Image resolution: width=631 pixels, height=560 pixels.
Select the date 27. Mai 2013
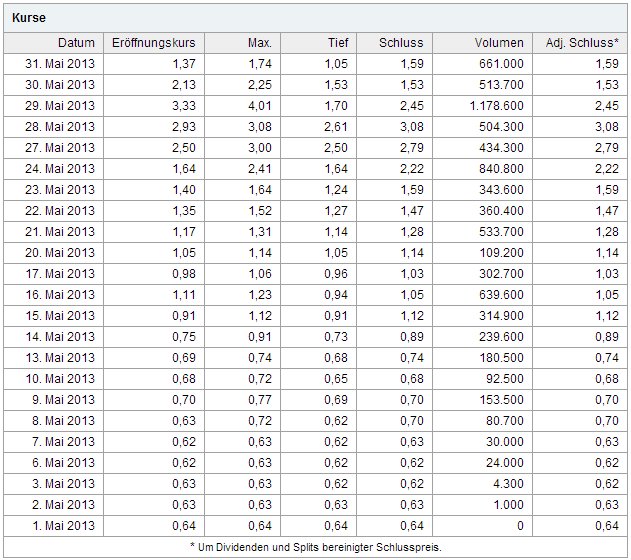[x=60, y=147]
